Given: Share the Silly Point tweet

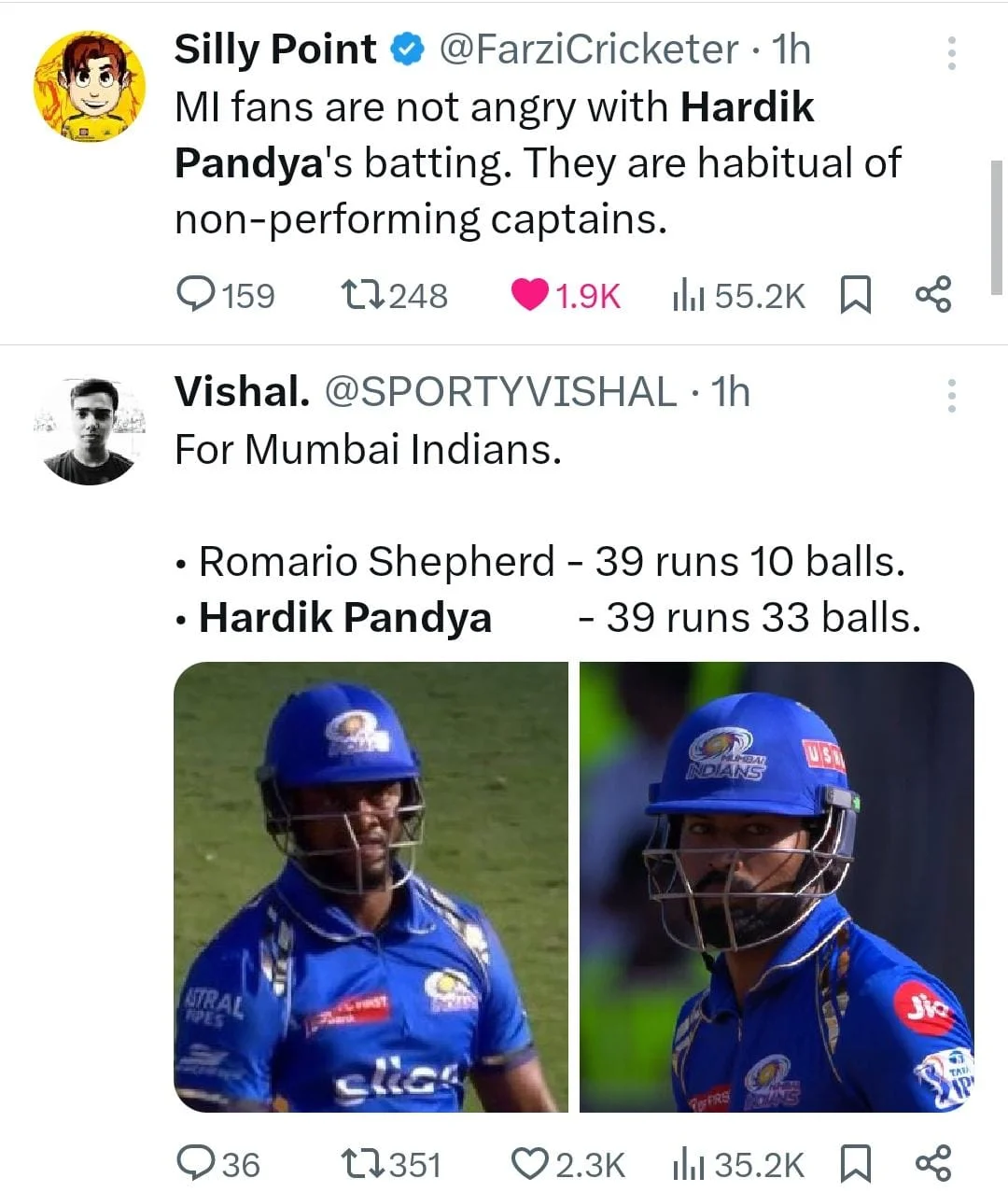Looking at the screenshot, I should (933, 295).
